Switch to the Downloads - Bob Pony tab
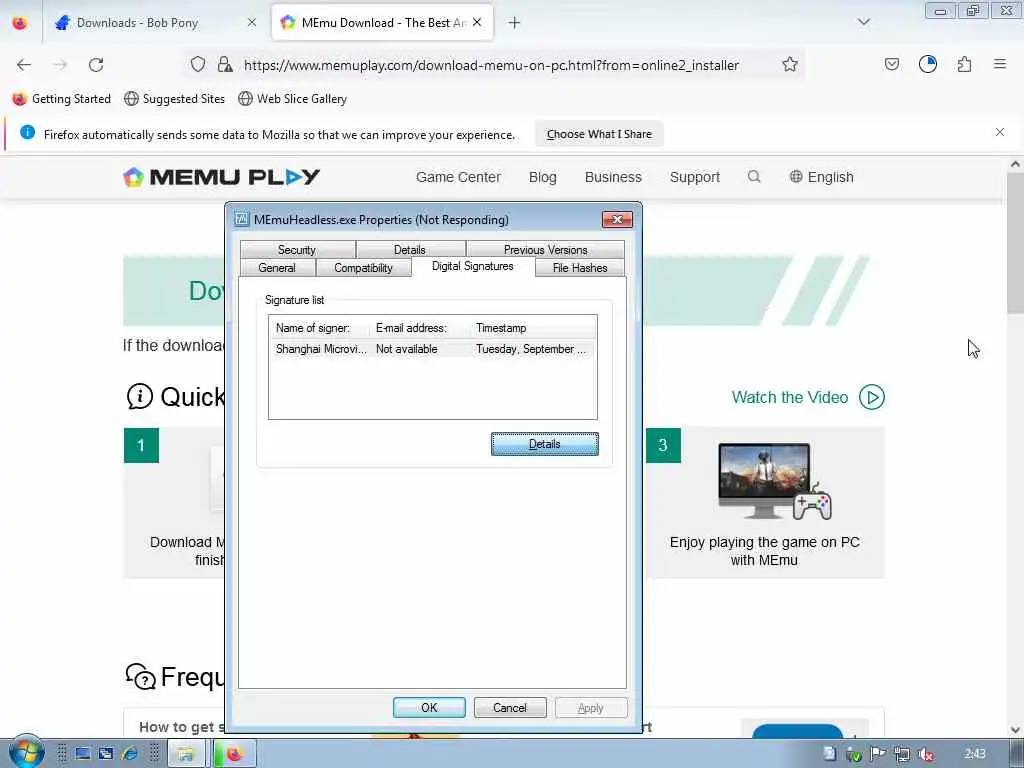The image size is (1024, 768). pyautogui.click(x=155, y=23)
